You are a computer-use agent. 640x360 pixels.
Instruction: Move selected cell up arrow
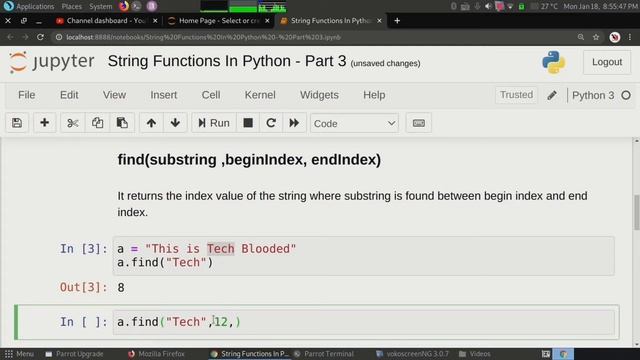pyautogui.click(x=151, y=123)
